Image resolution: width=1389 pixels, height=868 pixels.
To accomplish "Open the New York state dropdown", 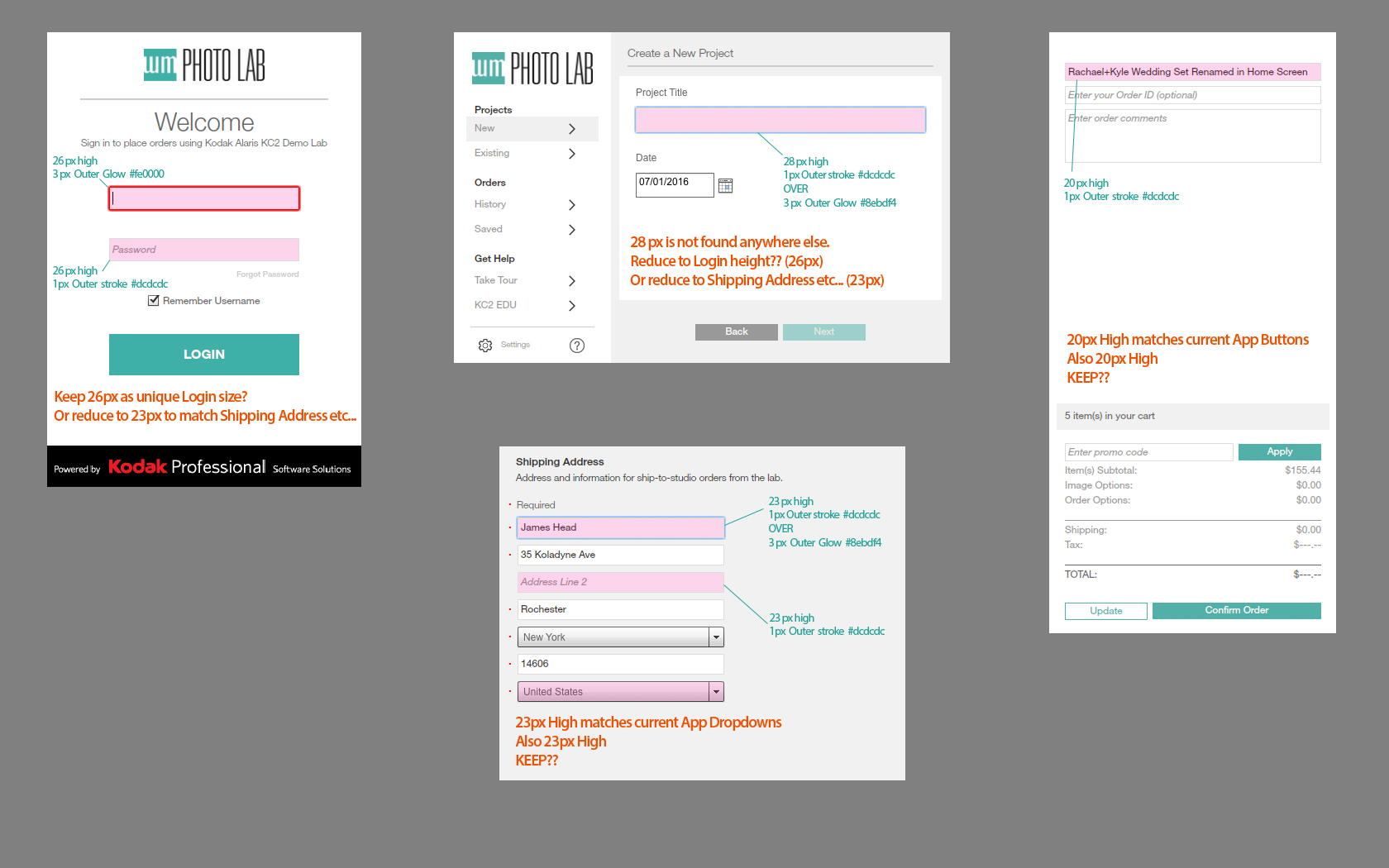I will [716, 637].
